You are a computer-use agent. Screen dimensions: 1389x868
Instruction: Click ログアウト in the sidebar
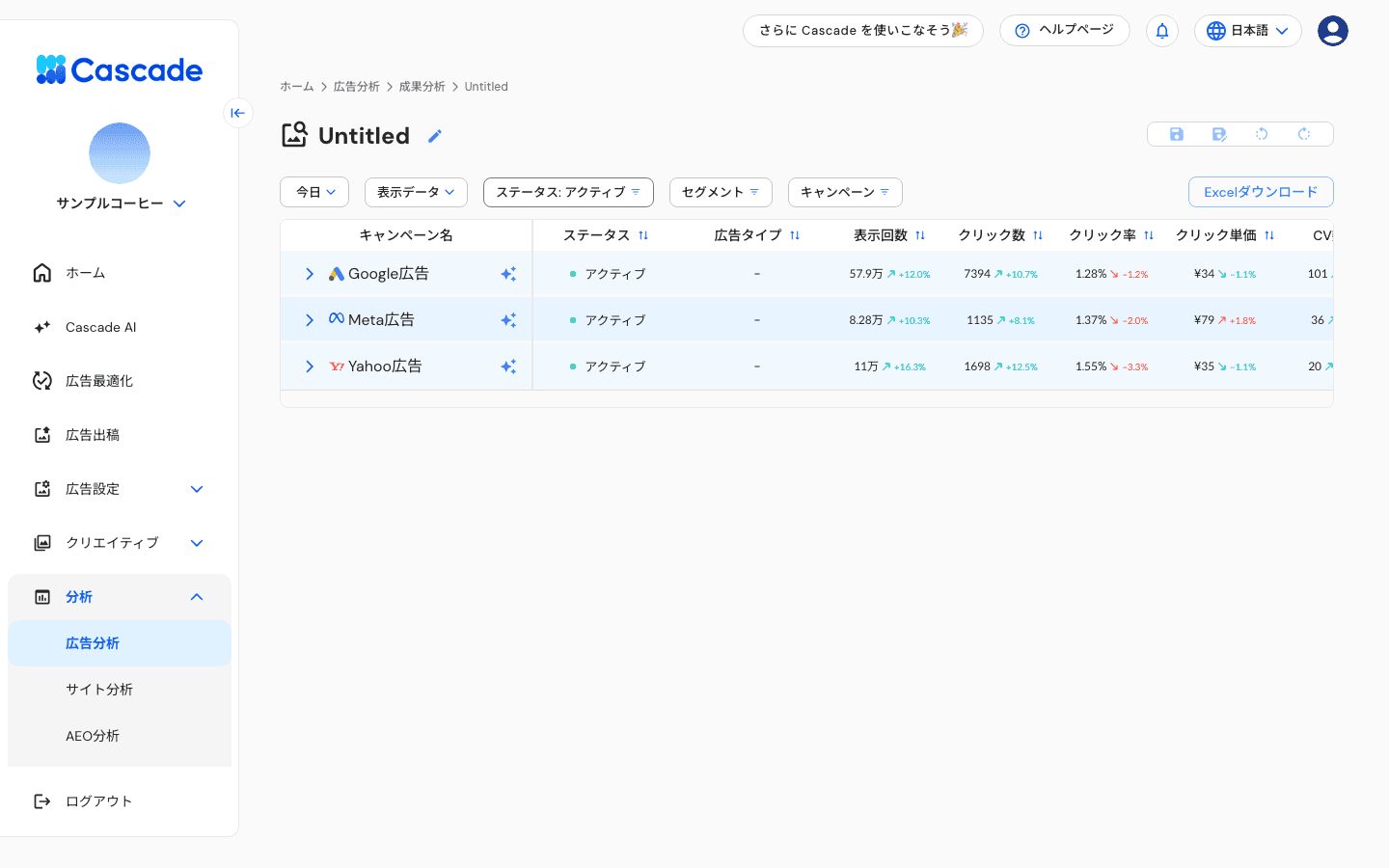tap(120, 801)
